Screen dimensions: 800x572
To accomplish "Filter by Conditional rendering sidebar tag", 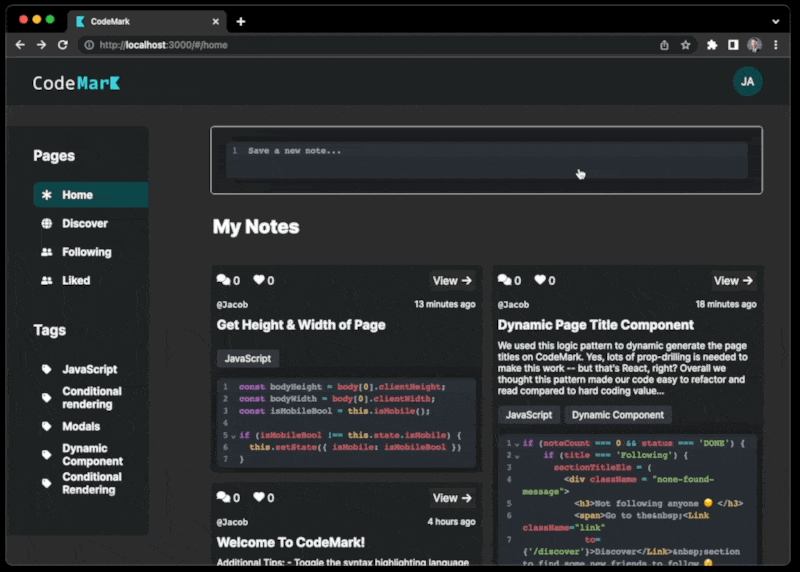I will (x=92, y=397).
